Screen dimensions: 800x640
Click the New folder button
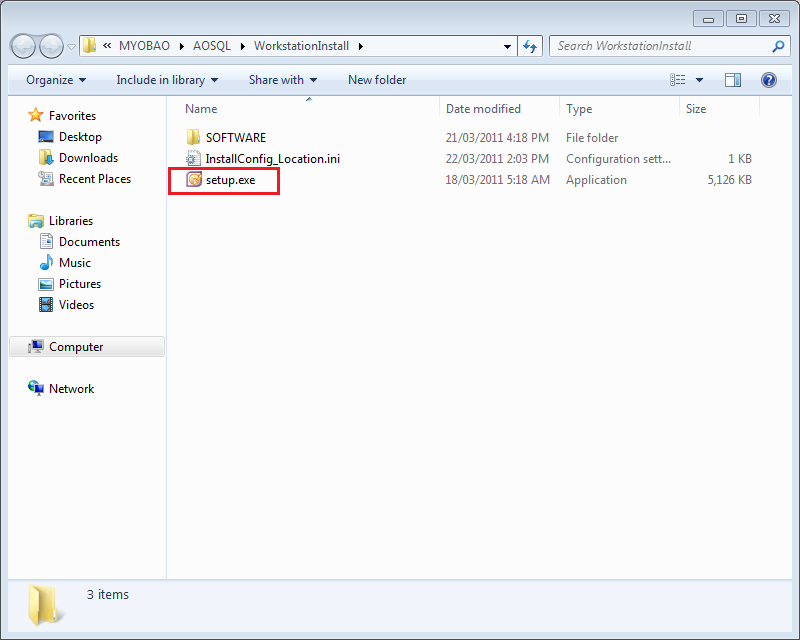point(377,80)
